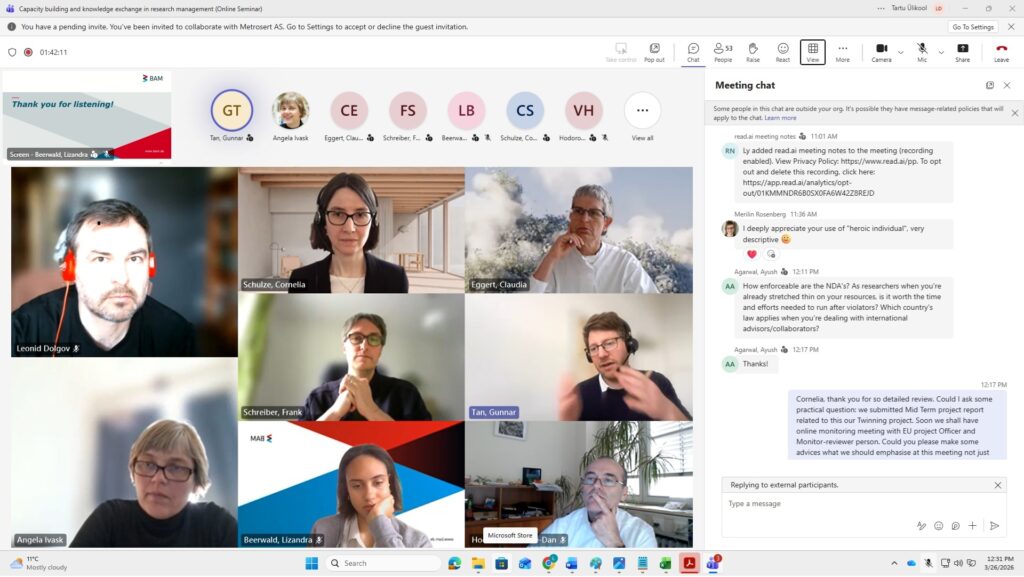Open the View layout menu
Screen dimensions: 1024x577
click(x=812, y=52)
